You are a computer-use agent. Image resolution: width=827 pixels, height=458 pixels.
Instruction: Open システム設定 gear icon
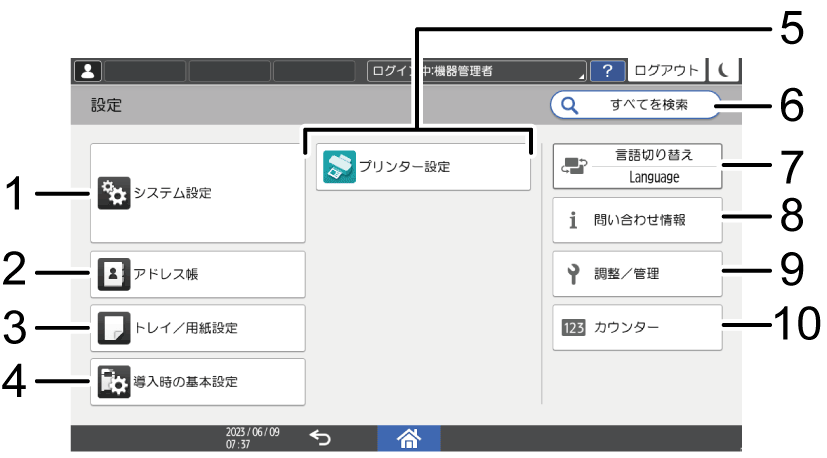point(113,193)
